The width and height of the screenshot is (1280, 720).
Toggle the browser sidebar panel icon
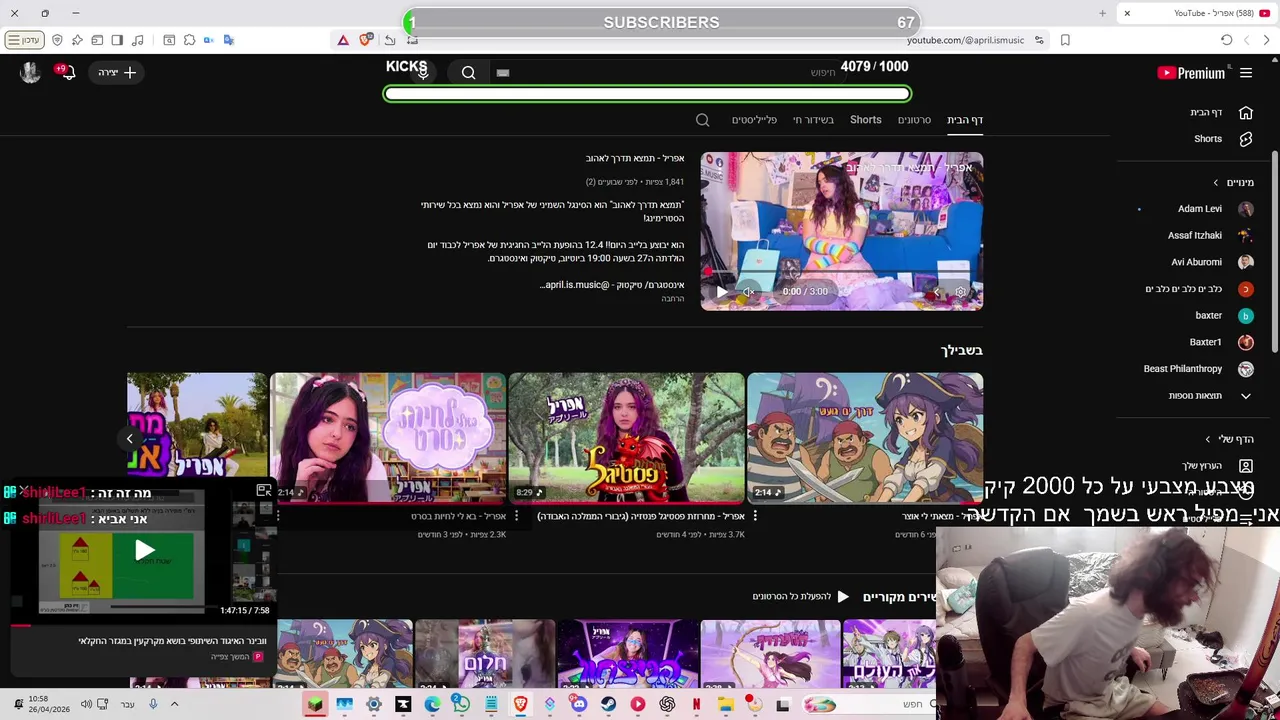117,40
